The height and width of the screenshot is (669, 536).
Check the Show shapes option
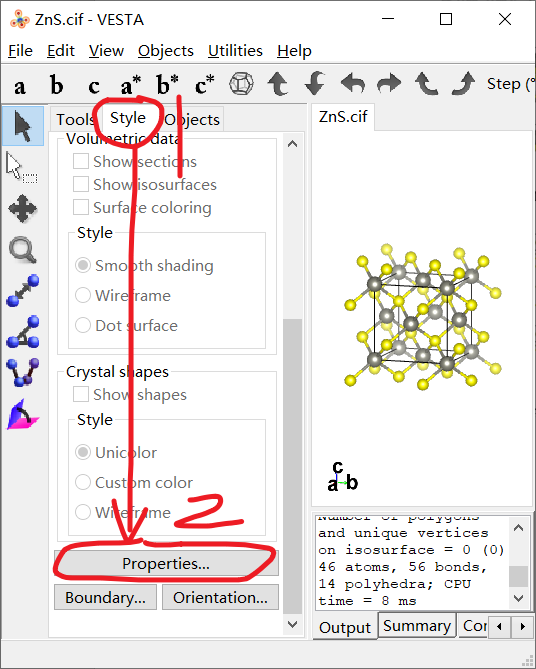tap(81, 395)
